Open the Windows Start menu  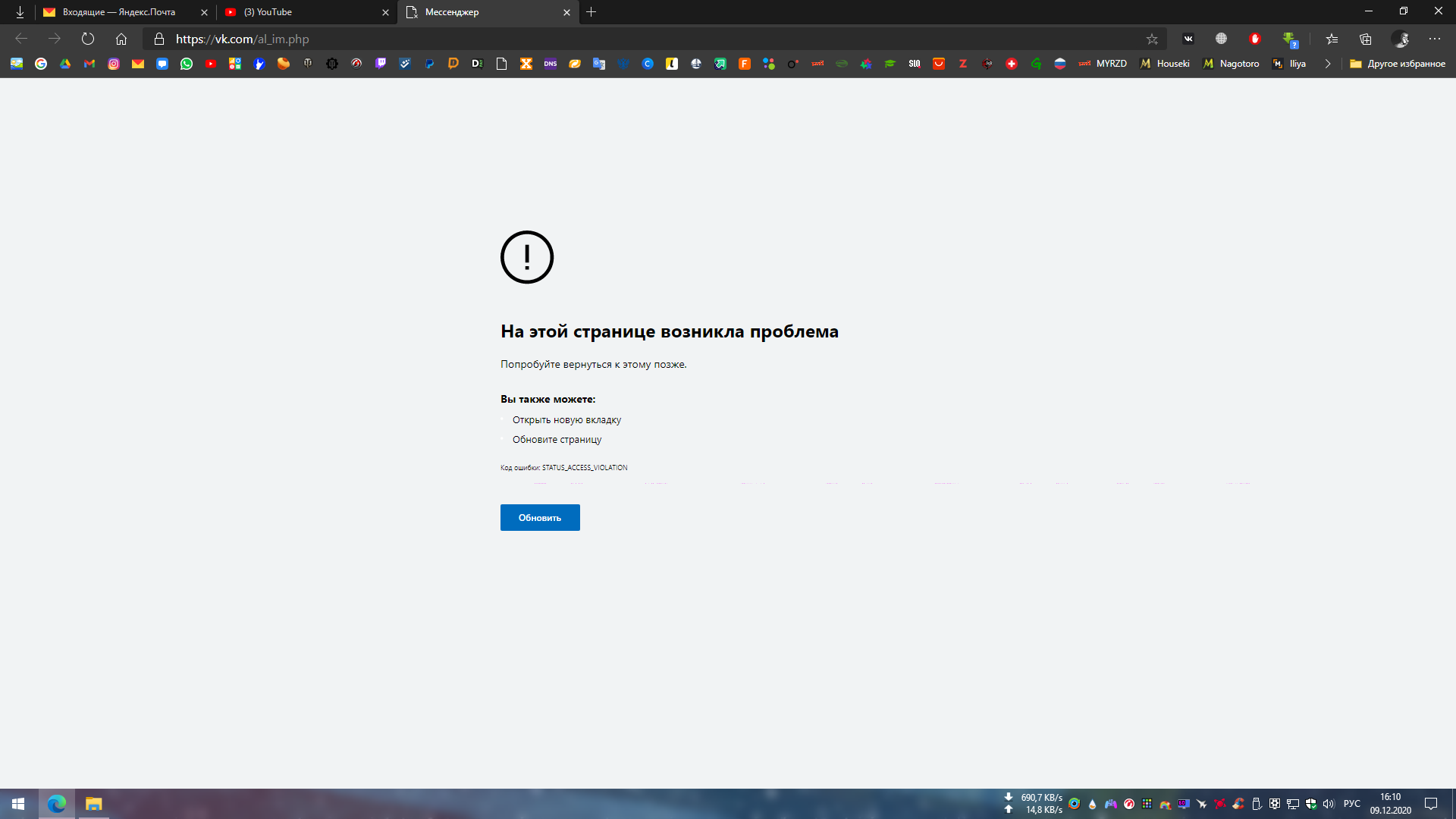[18, 804]
